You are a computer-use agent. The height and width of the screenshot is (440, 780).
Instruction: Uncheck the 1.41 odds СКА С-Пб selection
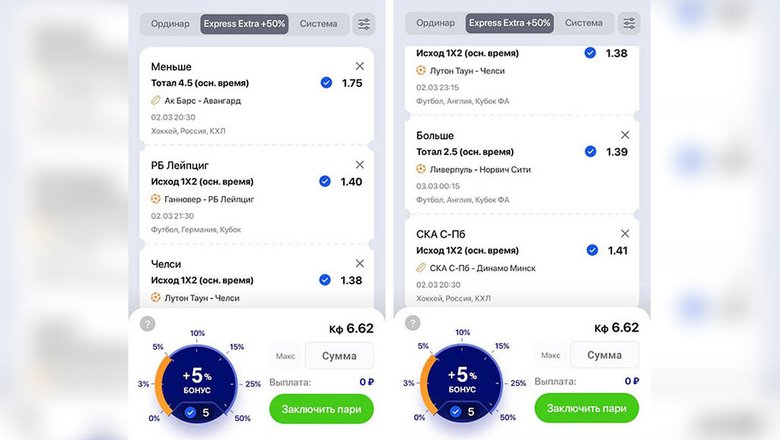[592, 250]
